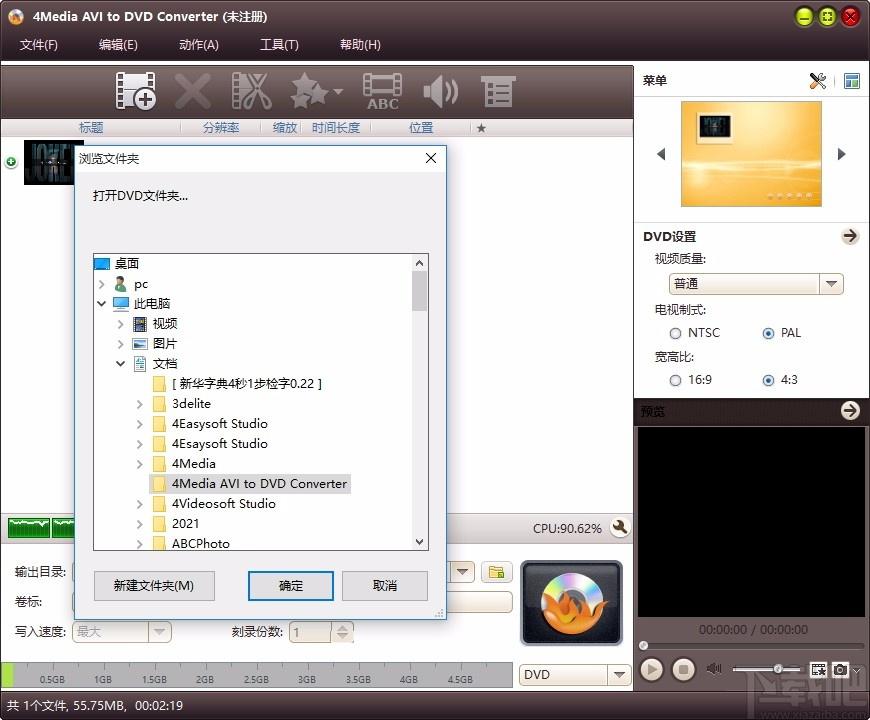The height and width of the screenshot is (720, 870).
Task: Open the effects star dropdown arrow
Action: (338, 91)
